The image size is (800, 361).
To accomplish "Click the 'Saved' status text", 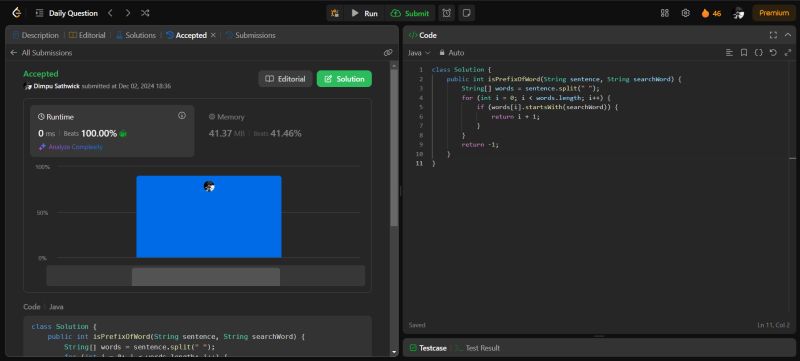I will tap(417, 325).
